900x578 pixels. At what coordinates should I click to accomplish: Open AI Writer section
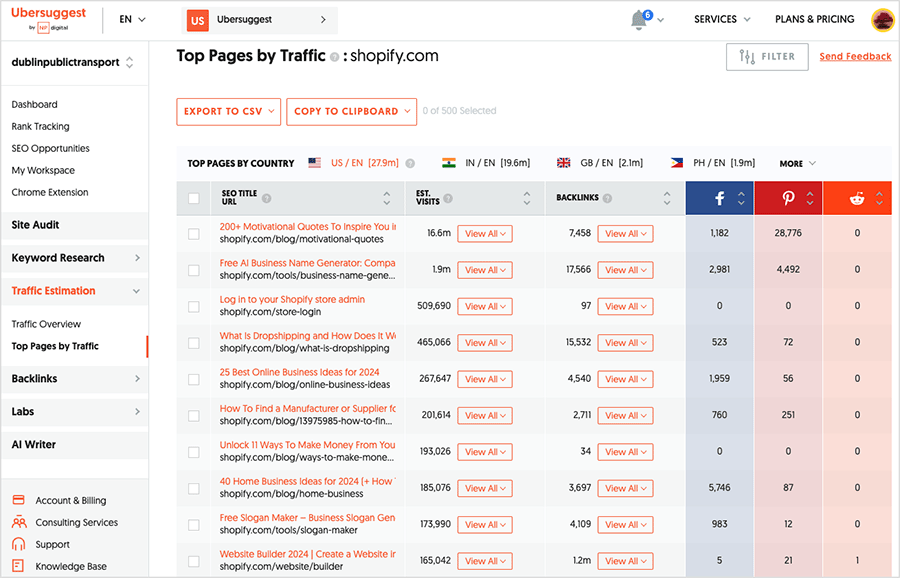coord(75,445)
